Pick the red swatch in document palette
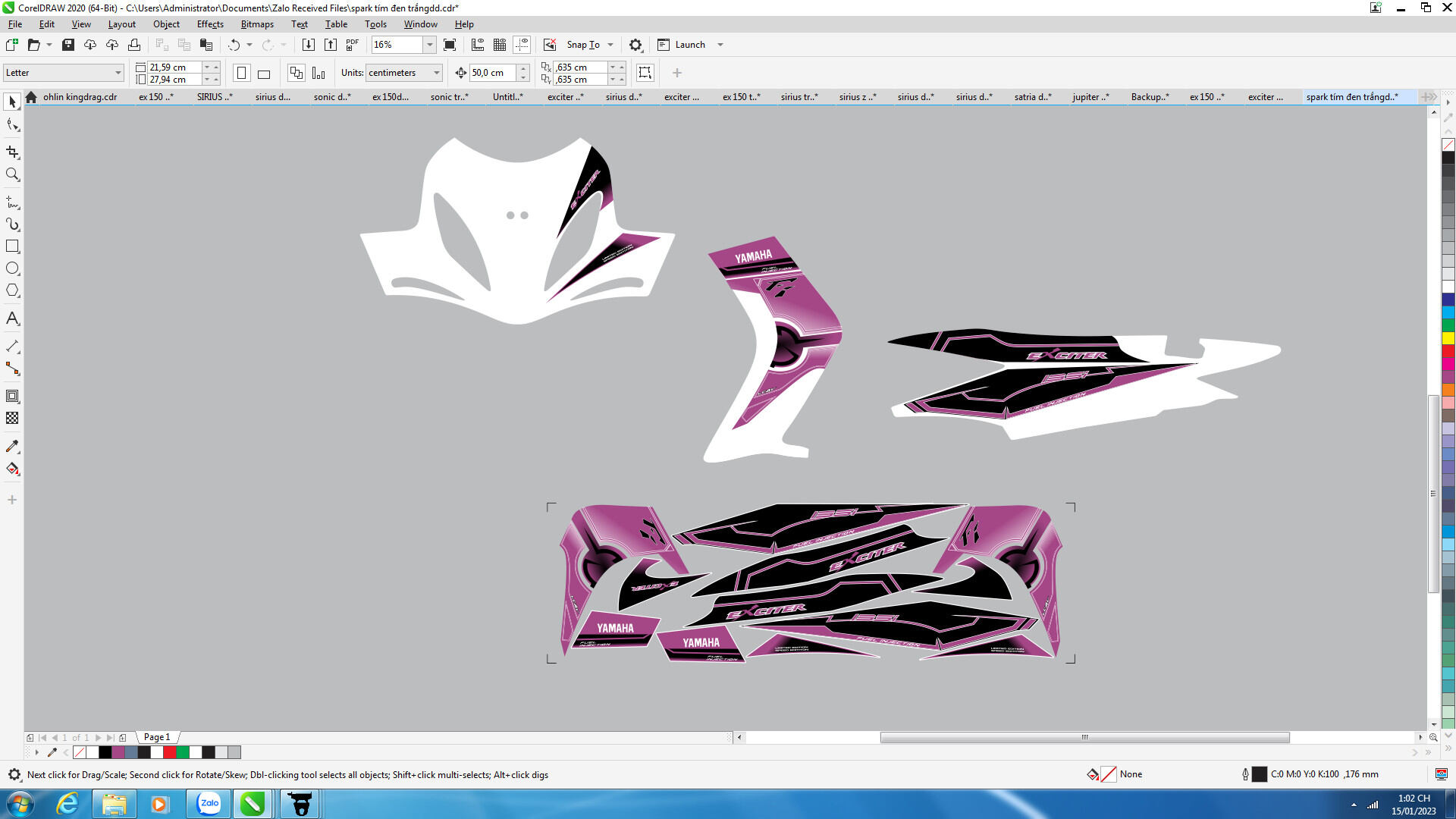The image size is (1456, 819). [170, 752]
